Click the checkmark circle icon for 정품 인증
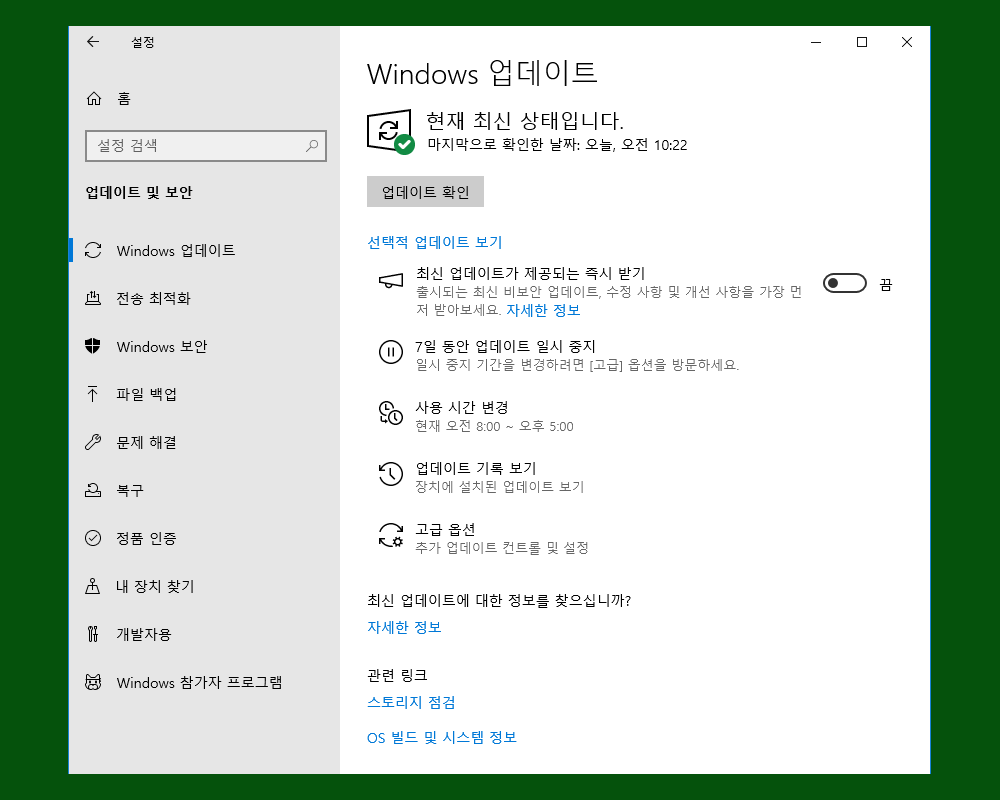Viewport: 1000px width, 800px height. (93, 538)
